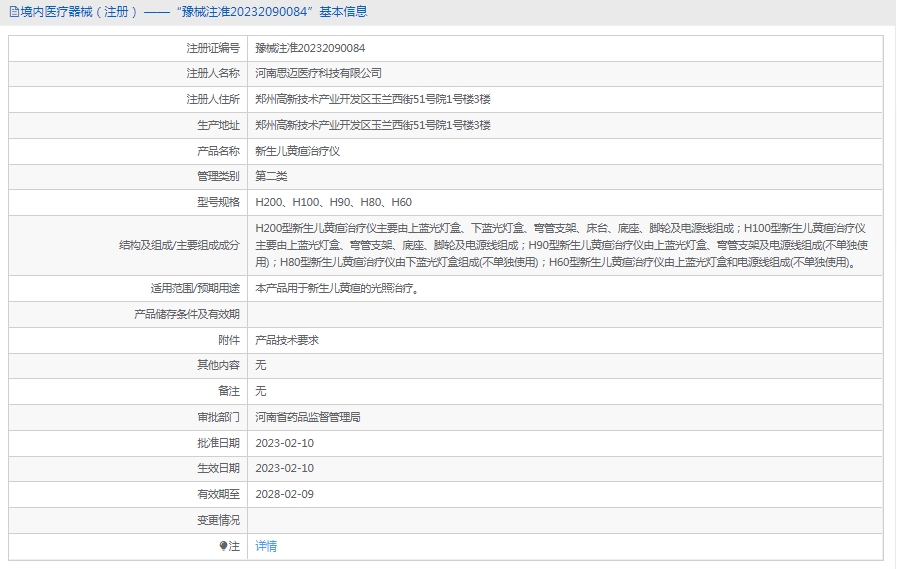Click the 无 value in 其他内容 row
The height and width of the screenshot is (569, 897).
pos(261,365)
